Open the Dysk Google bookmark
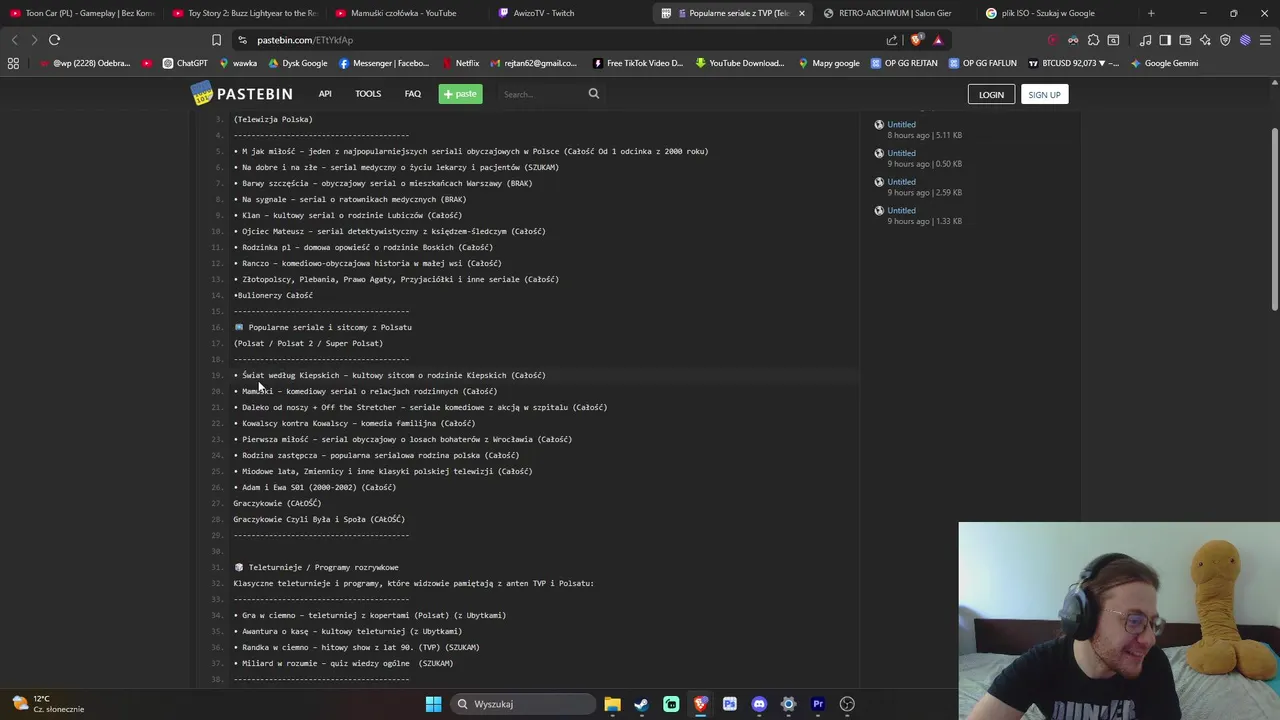Viewport: 1280px width, 720px height. [297, 63]
